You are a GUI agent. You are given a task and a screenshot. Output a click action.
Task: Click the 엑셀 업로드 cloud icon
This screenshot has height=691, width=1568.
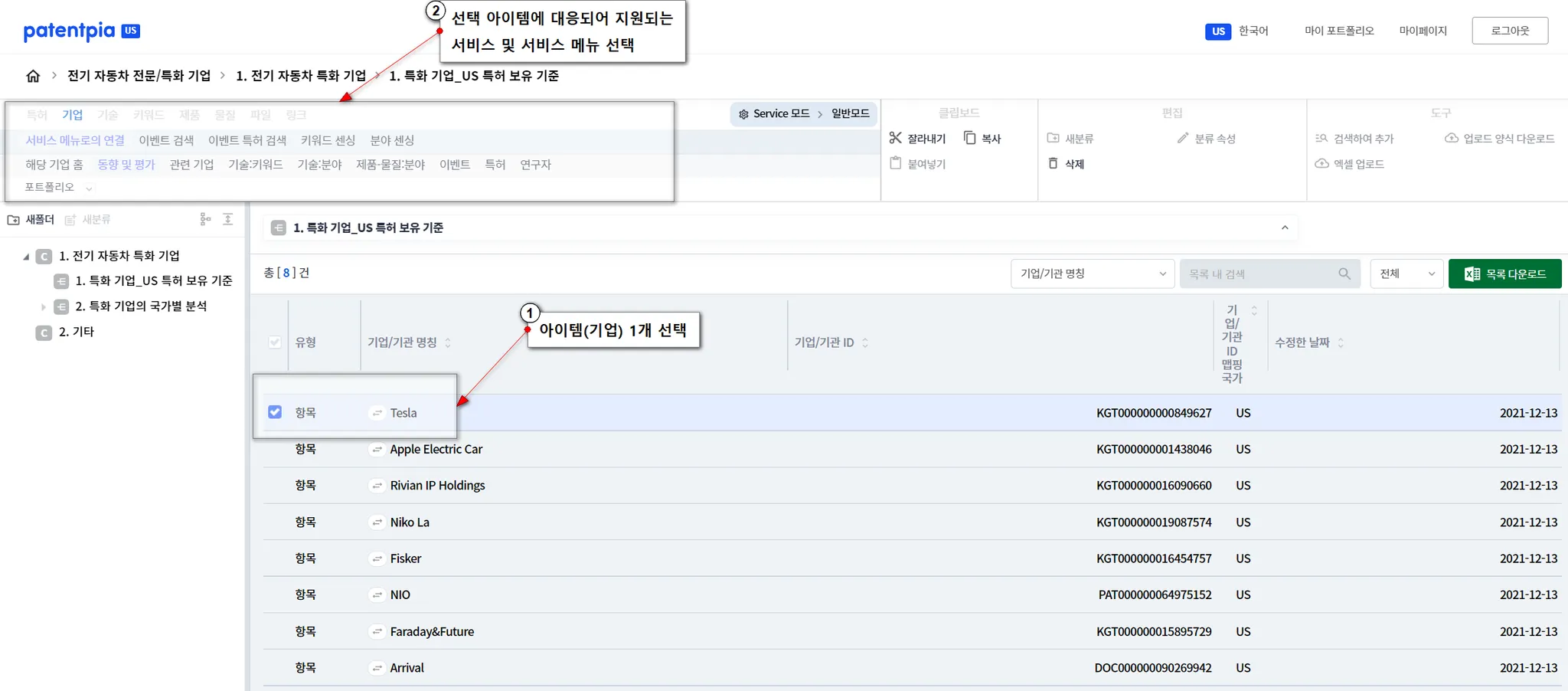point(1321,163)
